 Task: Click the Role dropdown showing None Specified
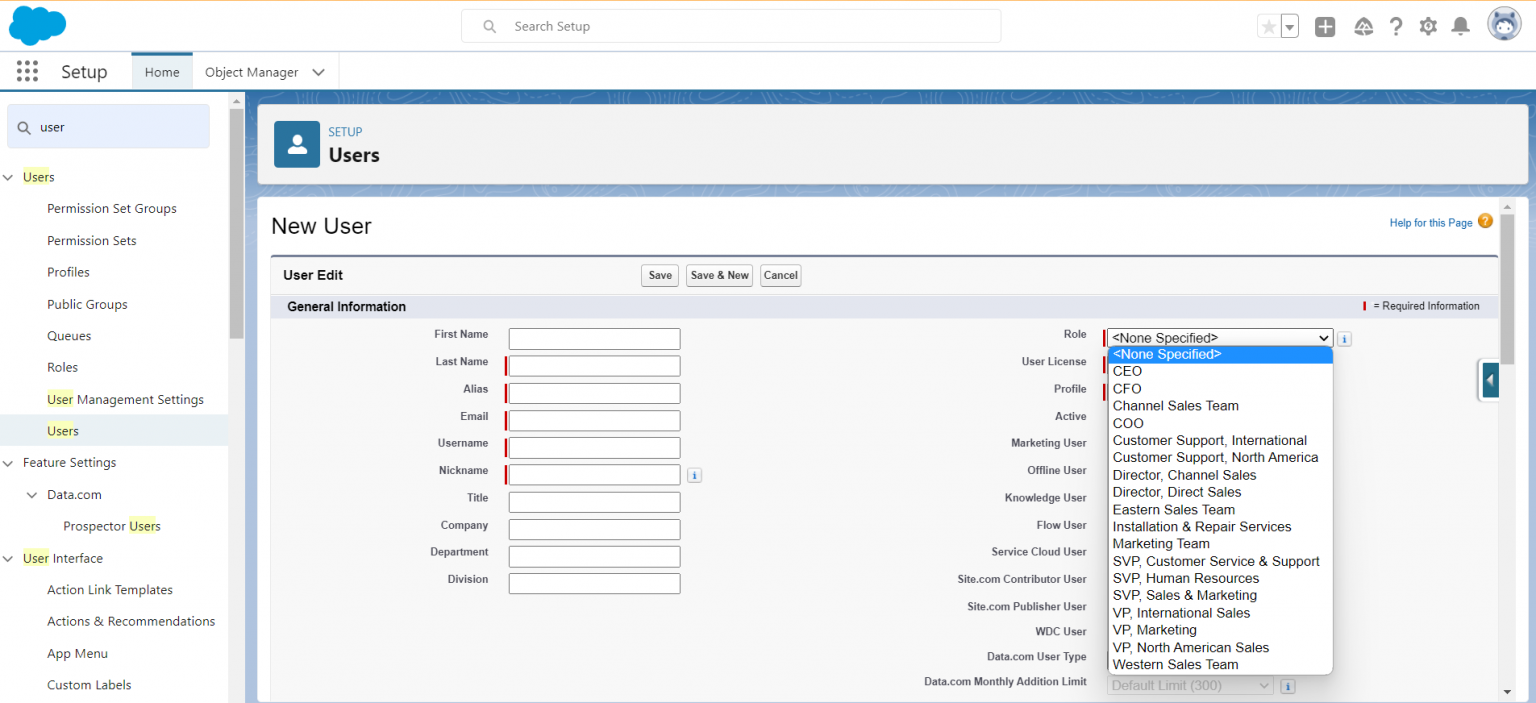[1220, 338]
